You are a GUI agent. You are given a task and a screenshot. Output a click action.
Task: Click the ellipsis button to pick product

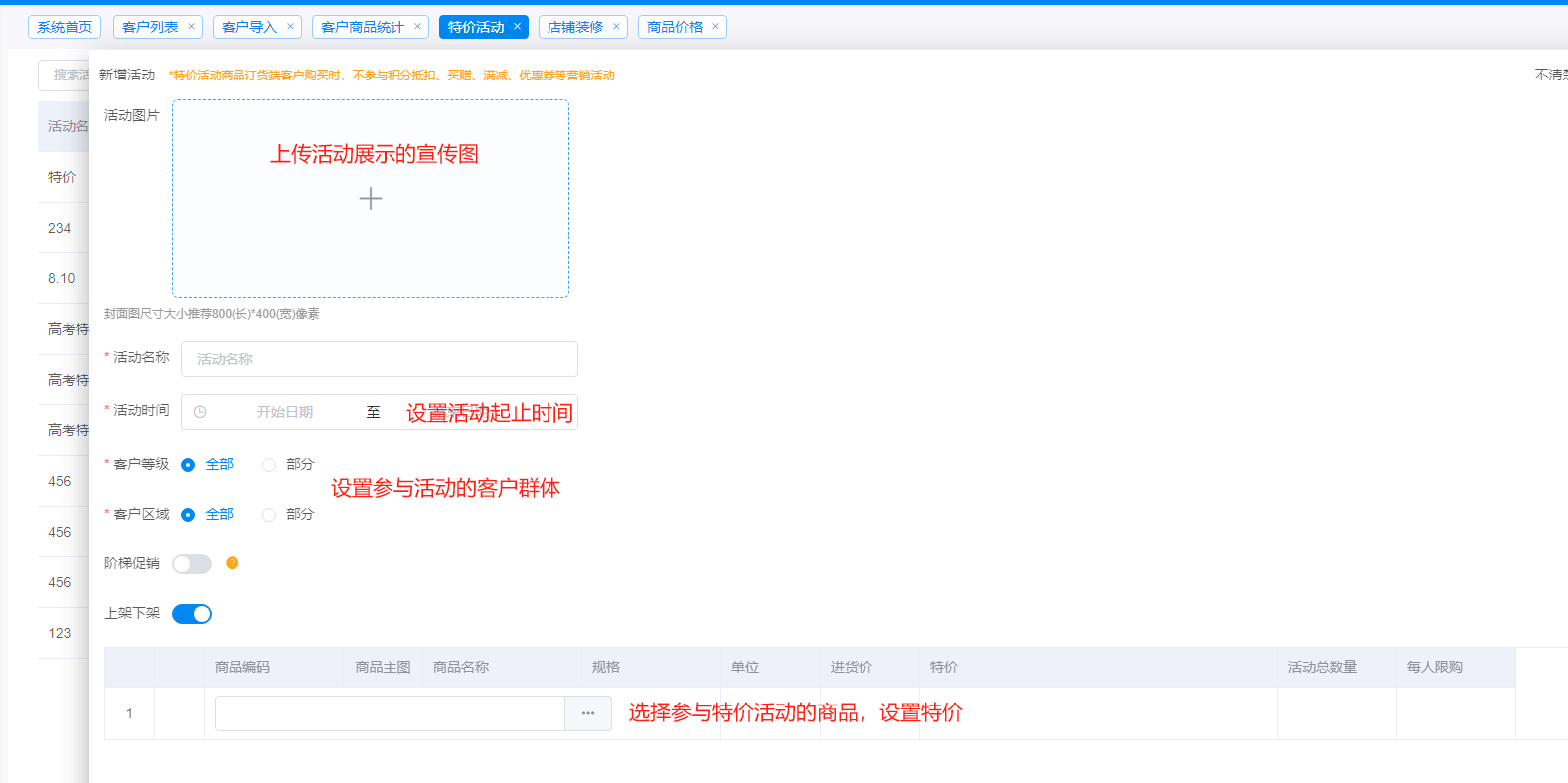[x=588, y=713]
